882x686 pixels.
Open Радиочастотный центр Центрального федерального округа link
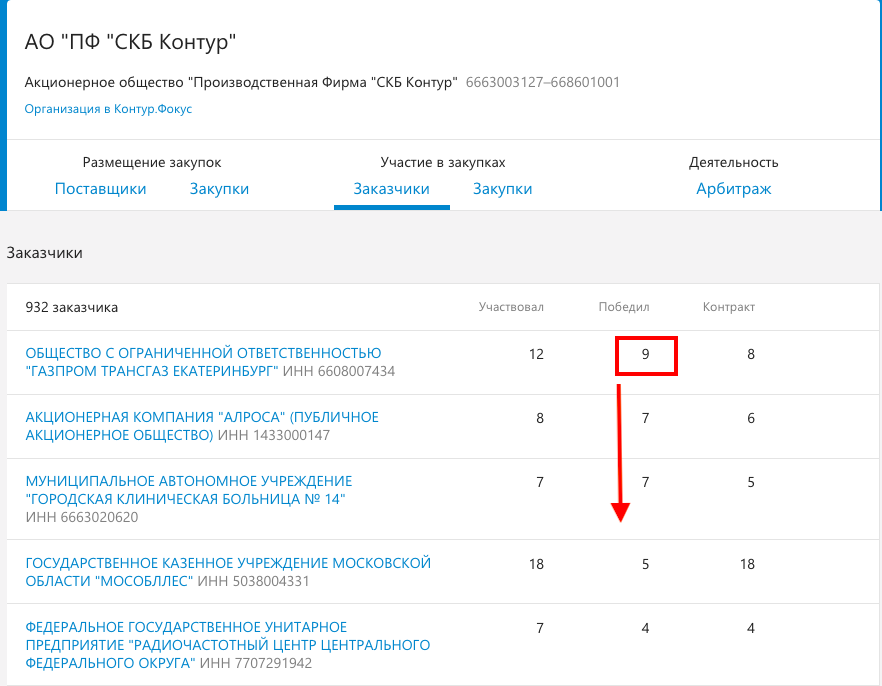pos(228,645)
